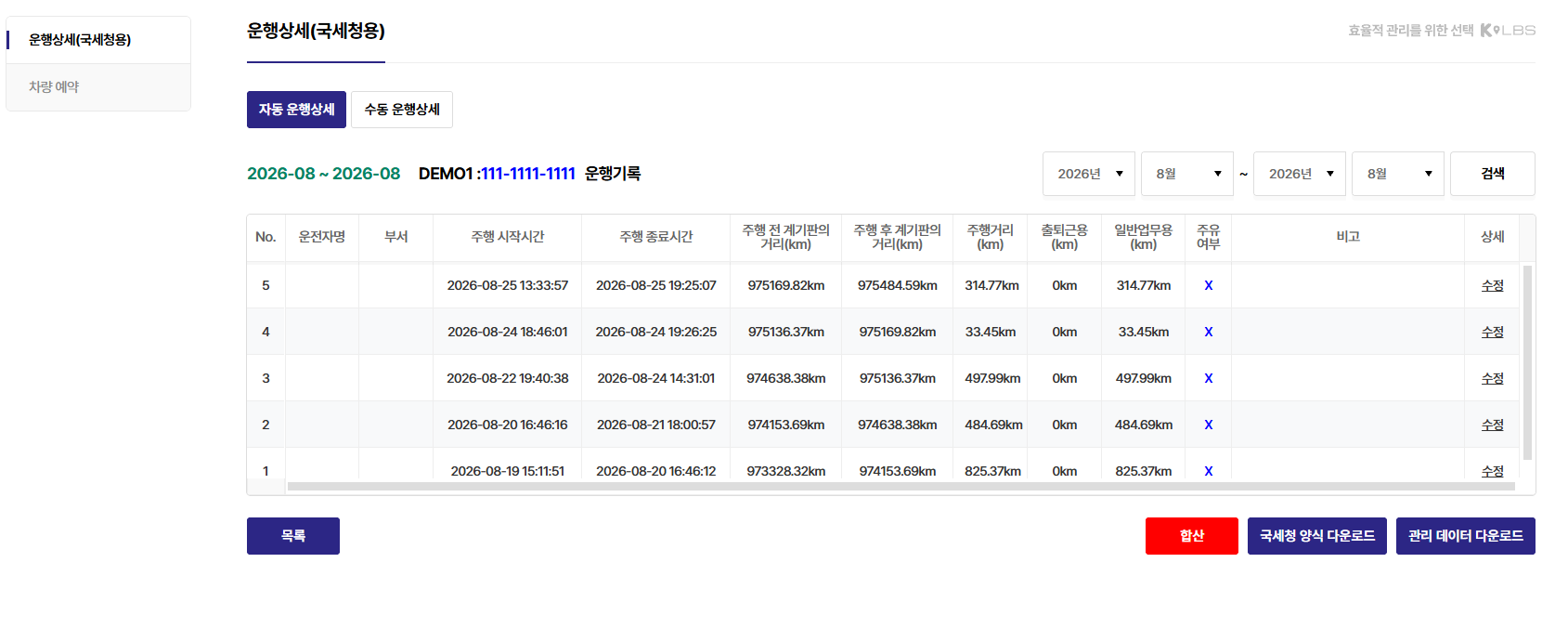Viewport: 1568px width, 628px height.
Task: Click the 주행 전 계기판의 거리 header
Action: point(786,237)
